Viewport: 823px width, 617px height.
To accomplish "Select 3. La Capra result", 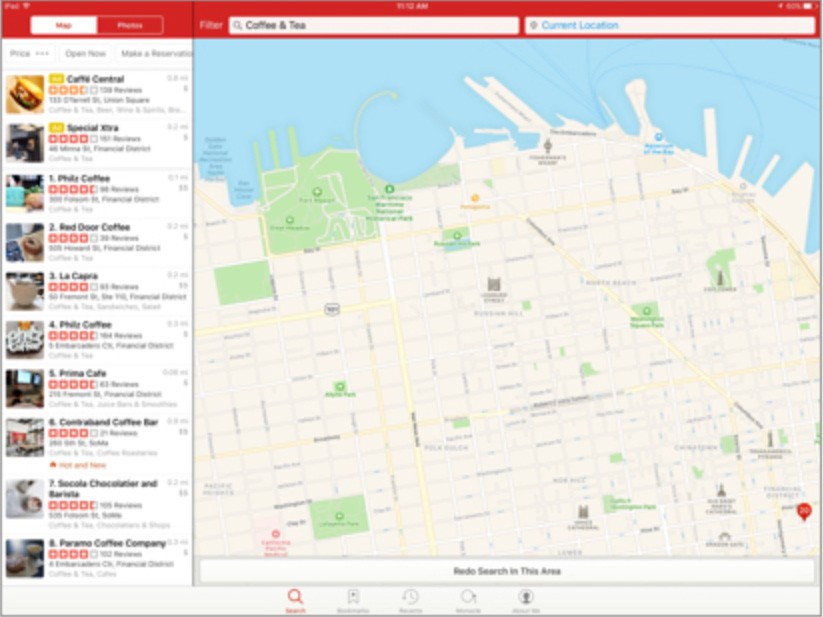I will [97, 291].
